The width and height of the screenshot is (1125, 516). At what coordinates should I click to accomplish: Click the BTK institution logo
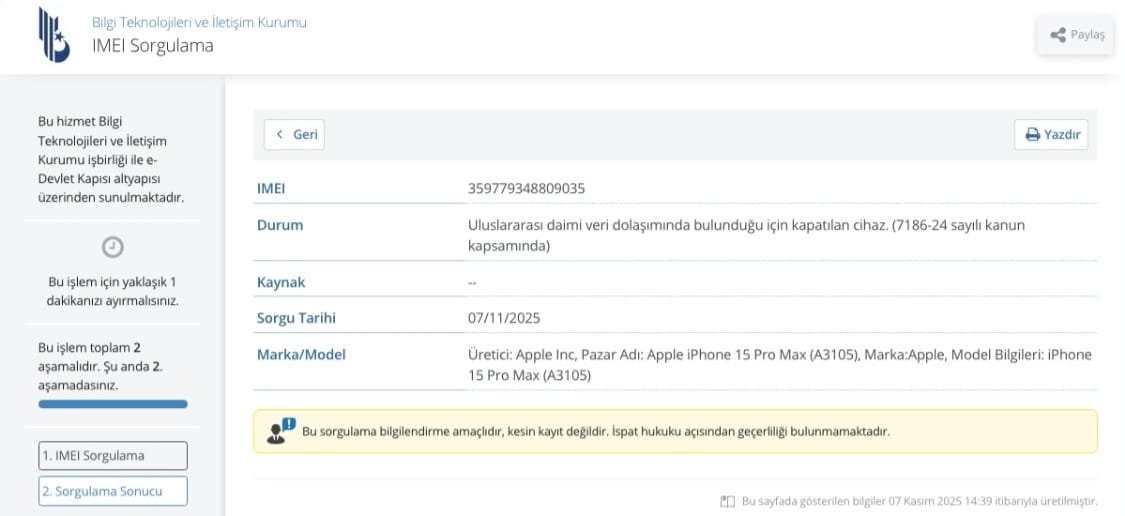(x=54, y=35)
